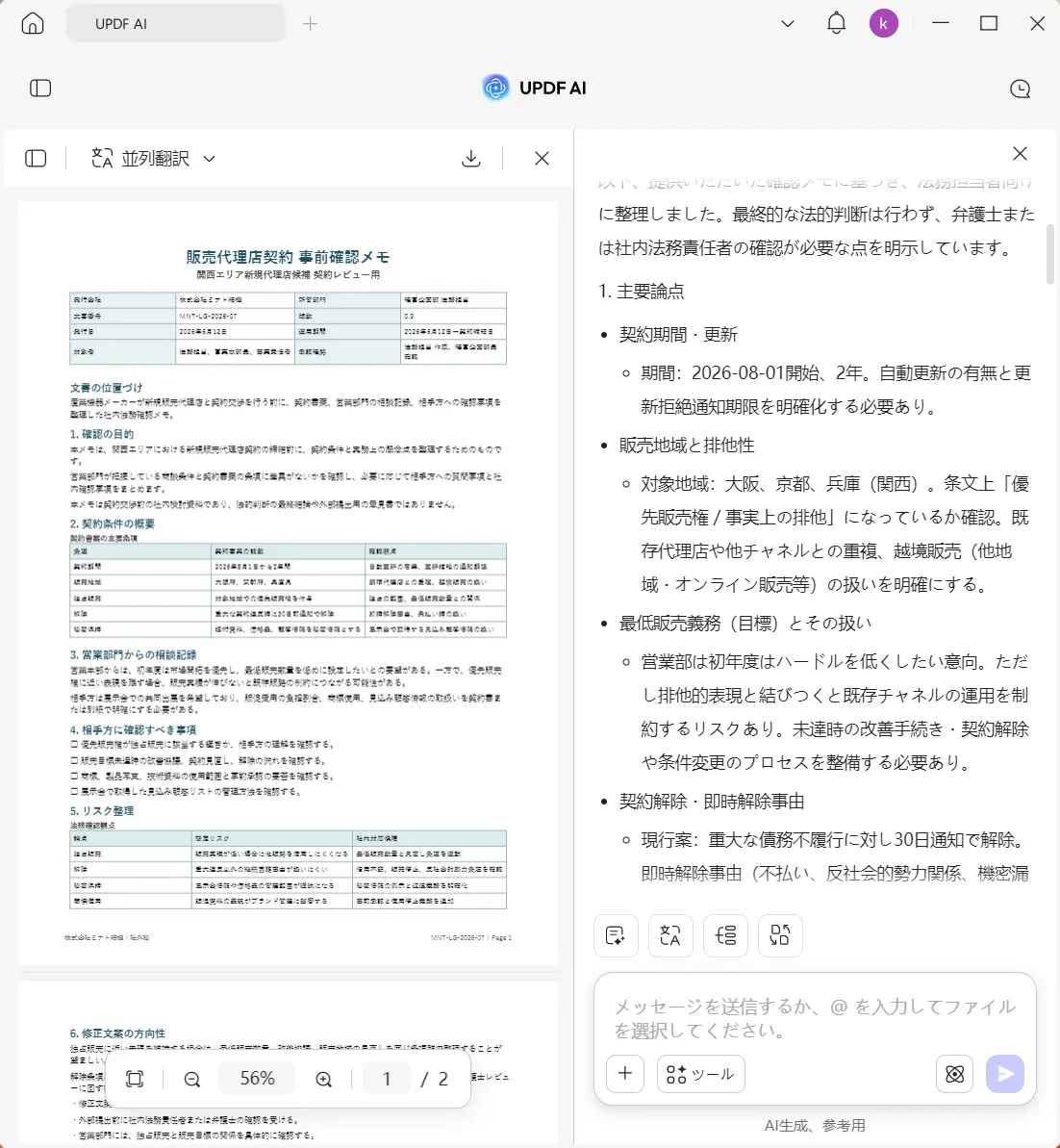Click the translate quick-action icon below chat
The image size is (1060, 1148).
pyautogui.click(x=670, y=935)
